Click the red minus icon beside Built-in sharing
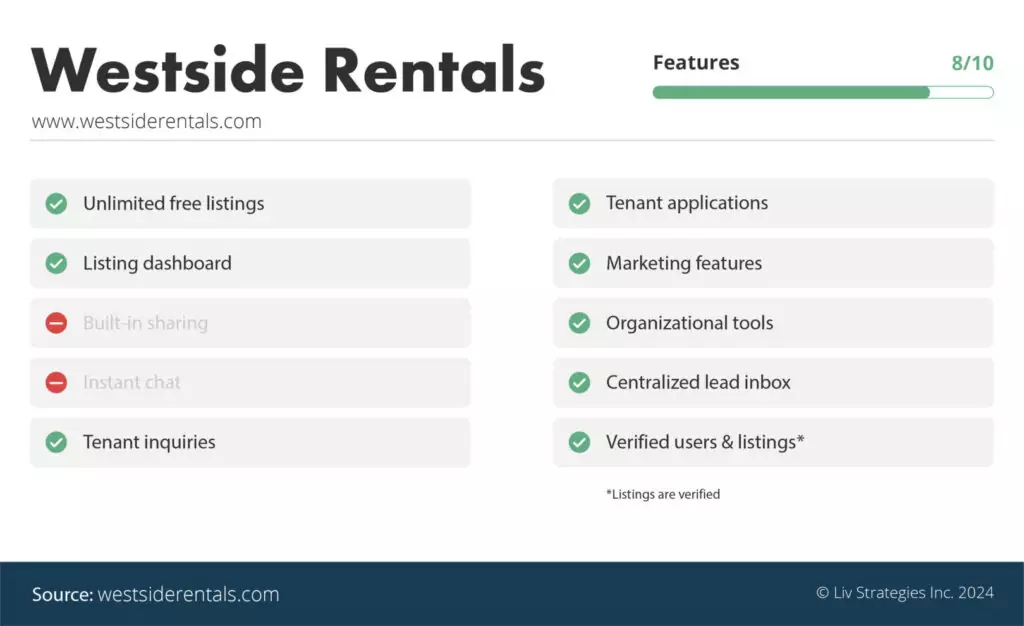Image resolution: width=1024 pixels, height=626 pixels. click(56, 323)
